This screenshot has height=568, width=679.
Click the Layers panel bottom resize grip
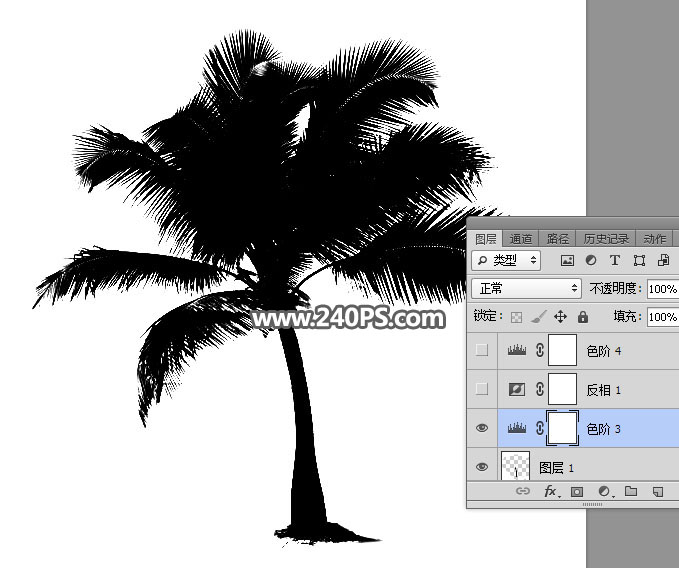coord(592,504)
